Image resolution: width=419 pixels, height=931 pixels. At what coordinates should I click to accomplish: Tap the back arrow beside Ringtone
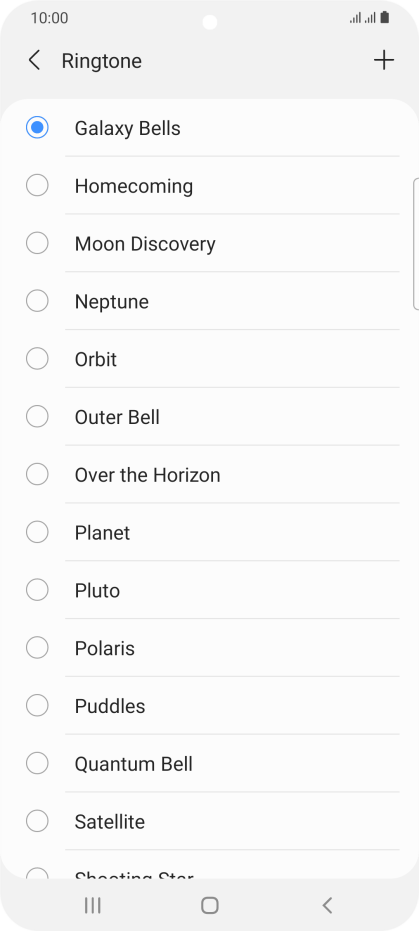tap(34, 61)
